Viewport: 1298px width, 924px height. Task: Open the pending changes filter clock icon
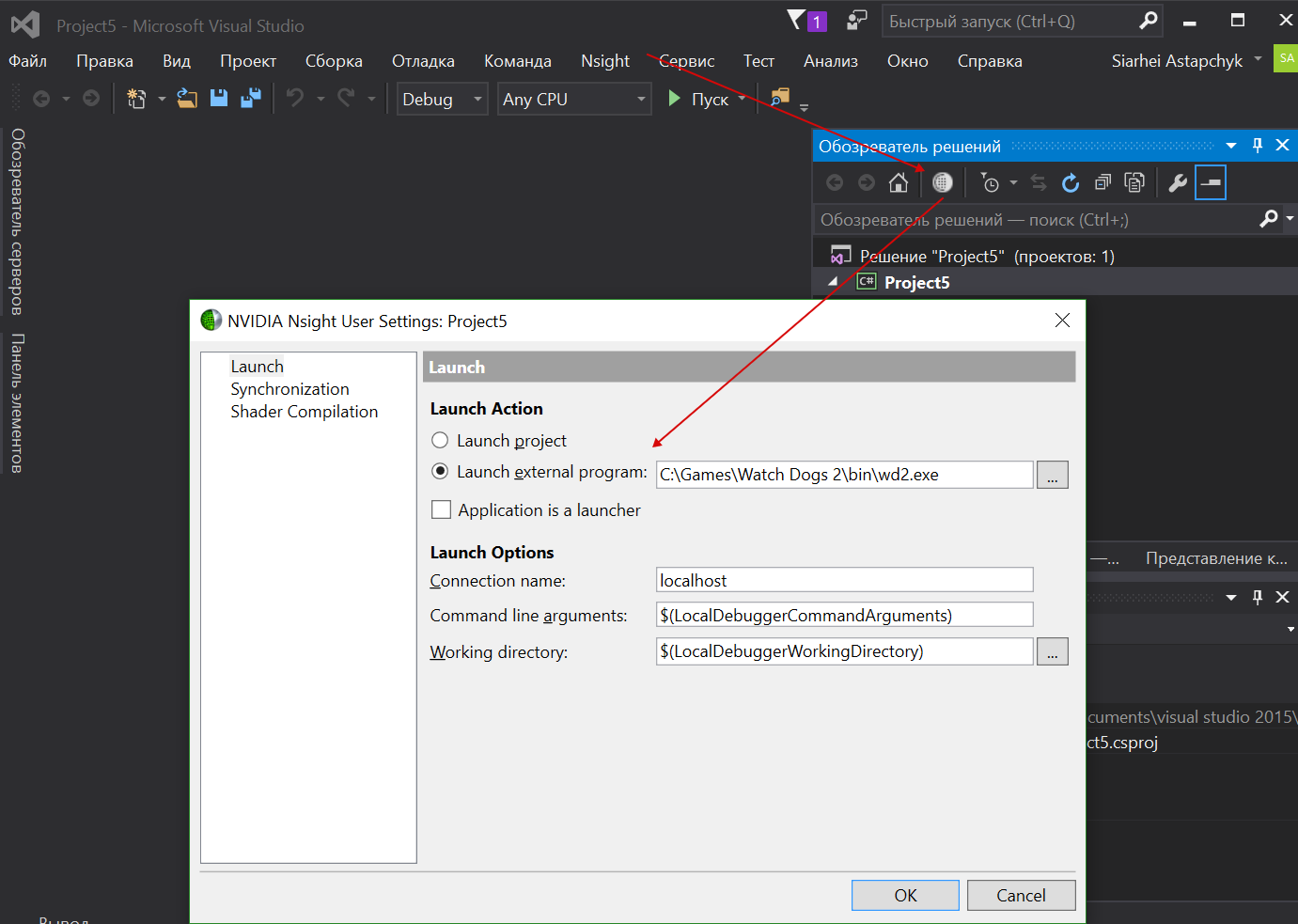point(990,182)
